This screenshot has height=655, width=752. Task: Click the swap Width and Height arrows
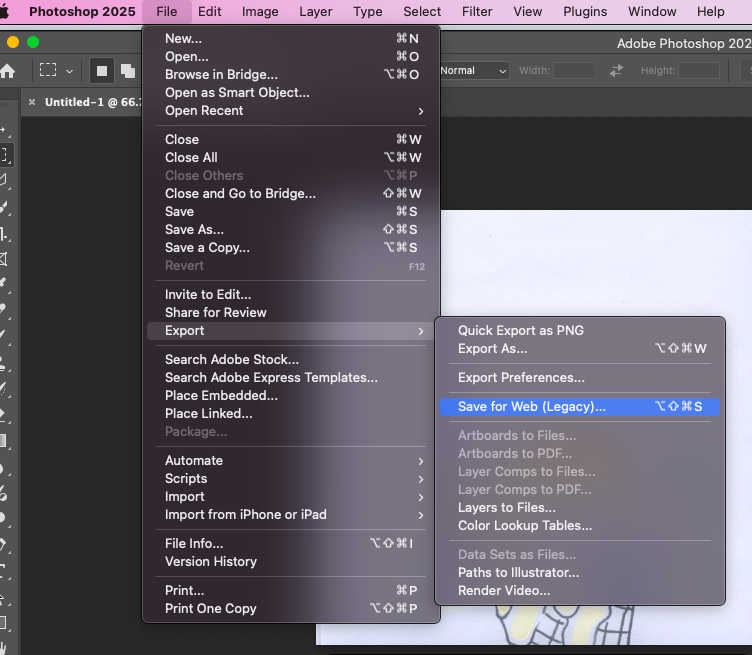[616, 71]
